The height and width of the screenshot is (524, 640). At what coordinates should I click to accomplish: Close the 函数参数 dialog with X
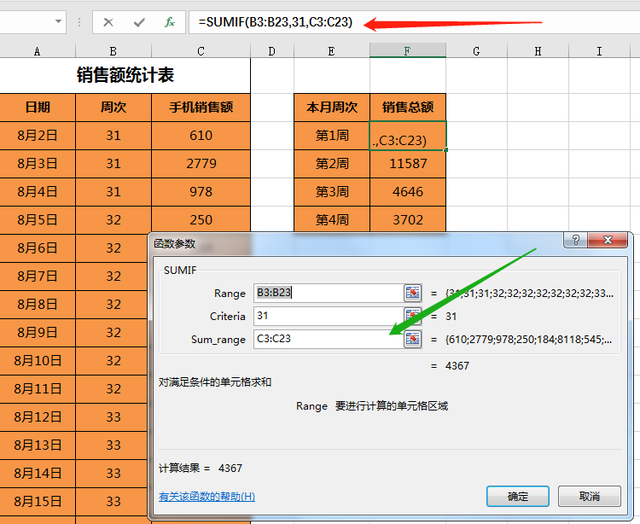click(x=608, y=241)
